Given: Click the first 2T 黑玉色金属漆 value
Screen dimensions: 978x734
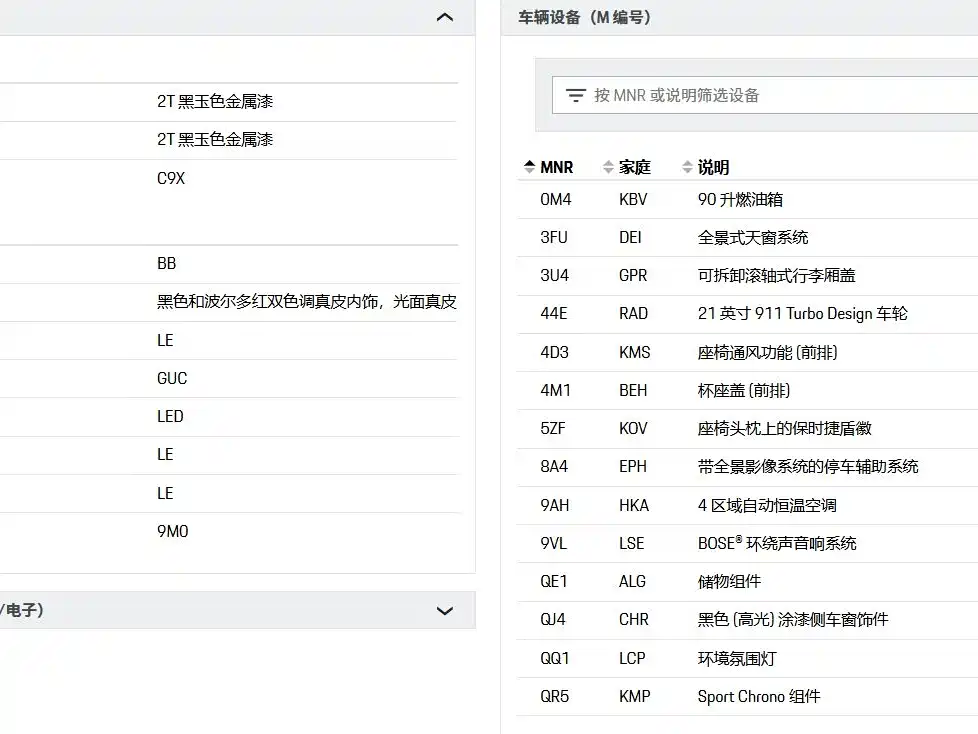Looking at the screenshot, I should 215,102.
